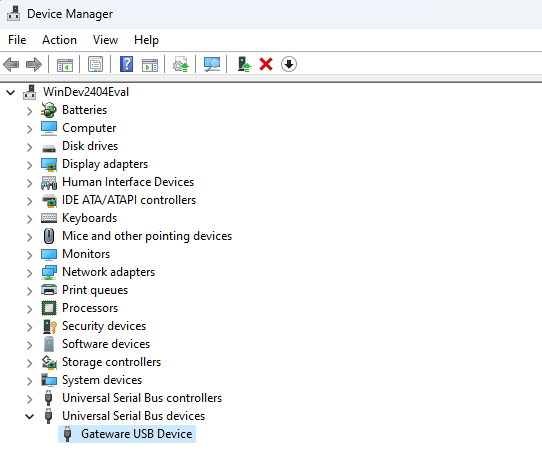Click the Network adapters label
Image resolution: width=542 pixels, height=455 pixels.
click(109, 272)
